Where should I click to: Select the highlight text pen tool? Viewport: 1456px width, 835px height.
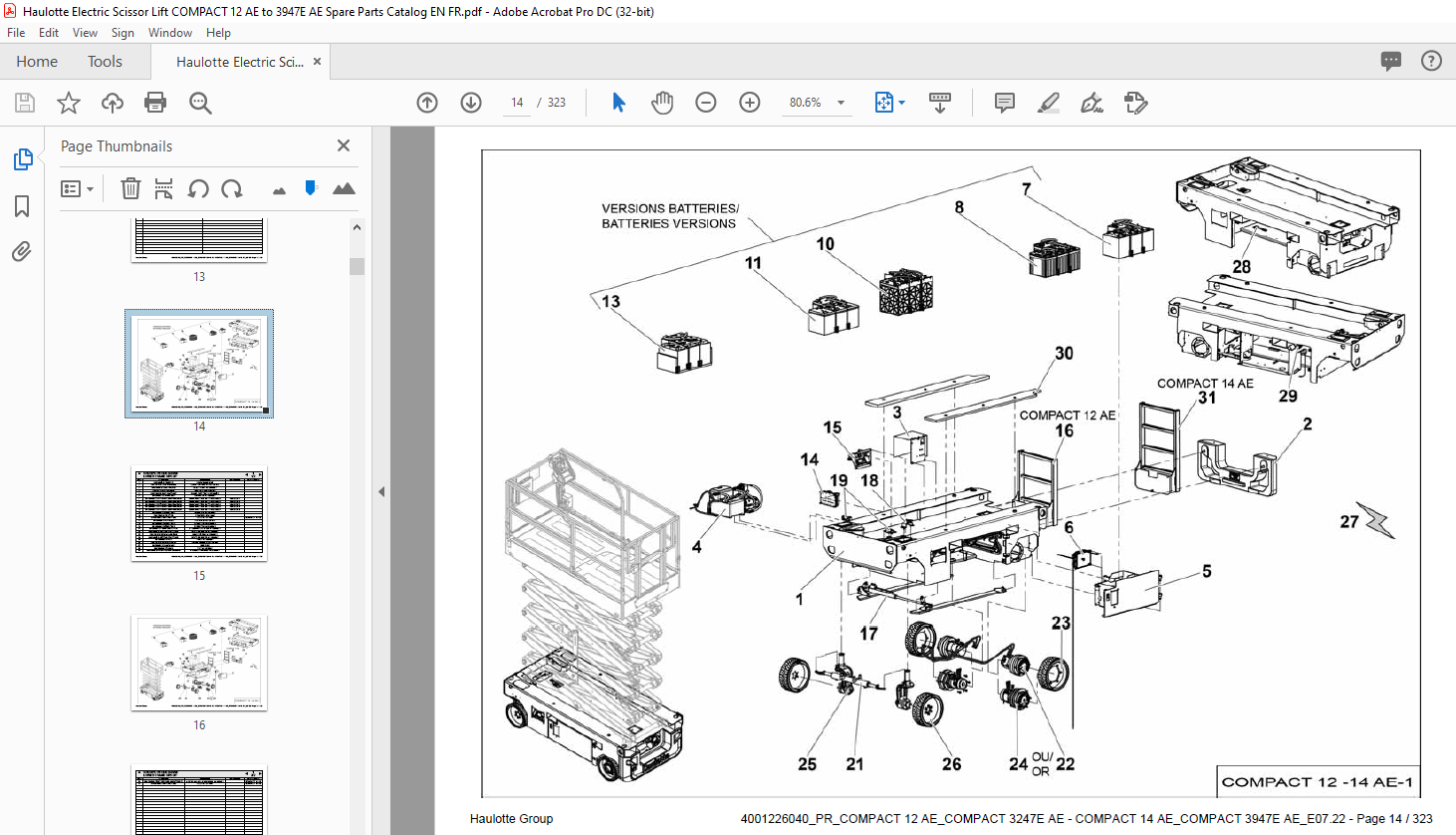point(1049,103)
